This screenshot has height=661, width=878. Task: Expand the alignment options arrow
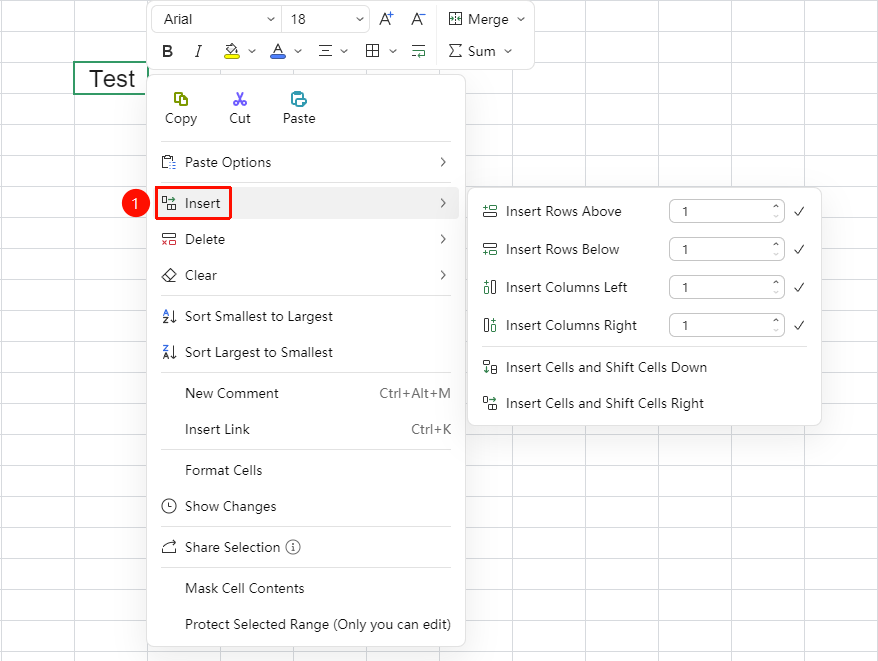click(344, 52)
